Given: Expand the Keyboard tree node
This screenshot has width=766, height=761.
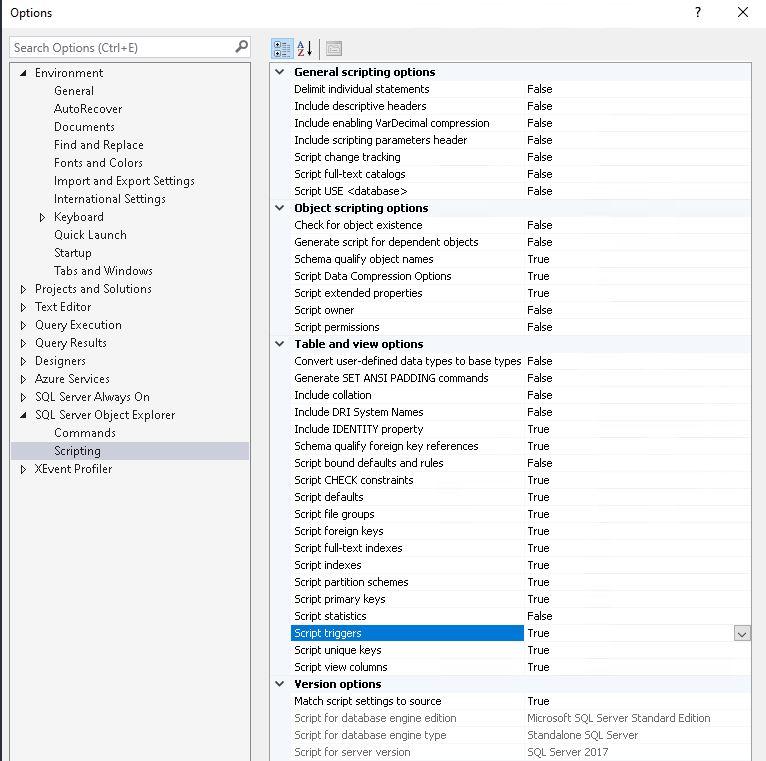Looking at the screenshot, I should tap(42, 217).
